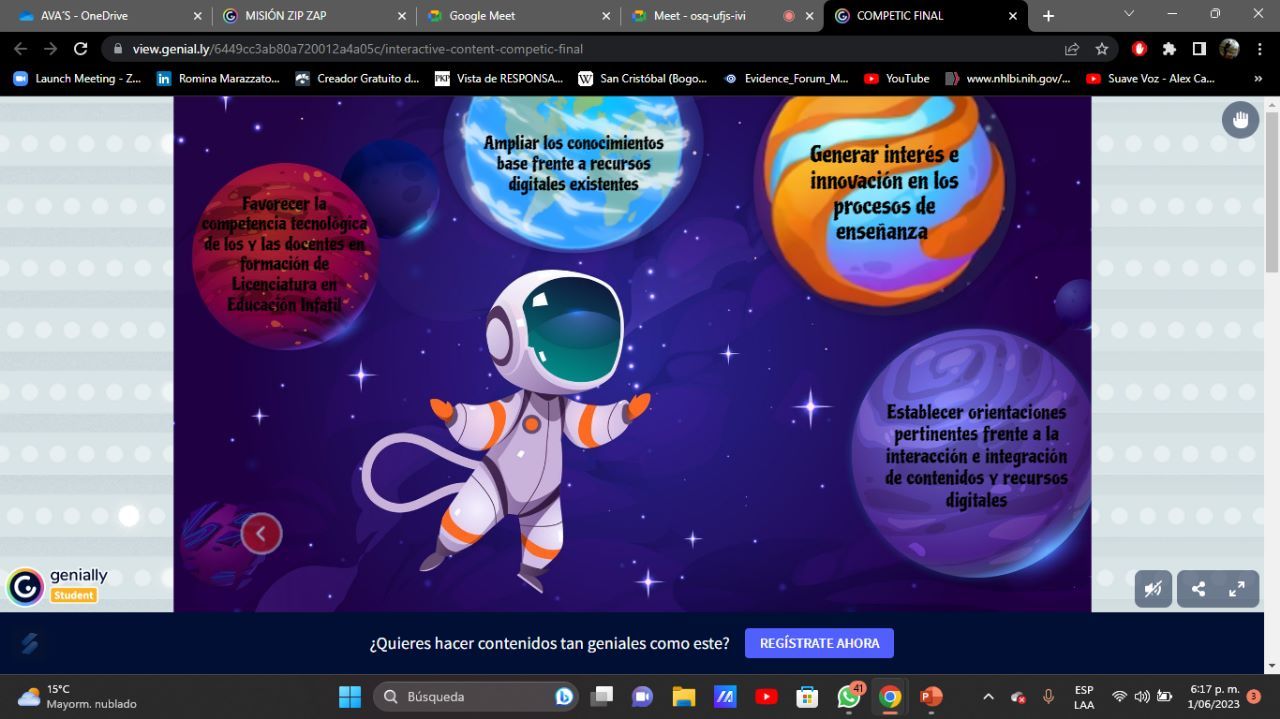Show hidden system tray icons
Viewport: 1280px width, 719px height.
[988, 696]
